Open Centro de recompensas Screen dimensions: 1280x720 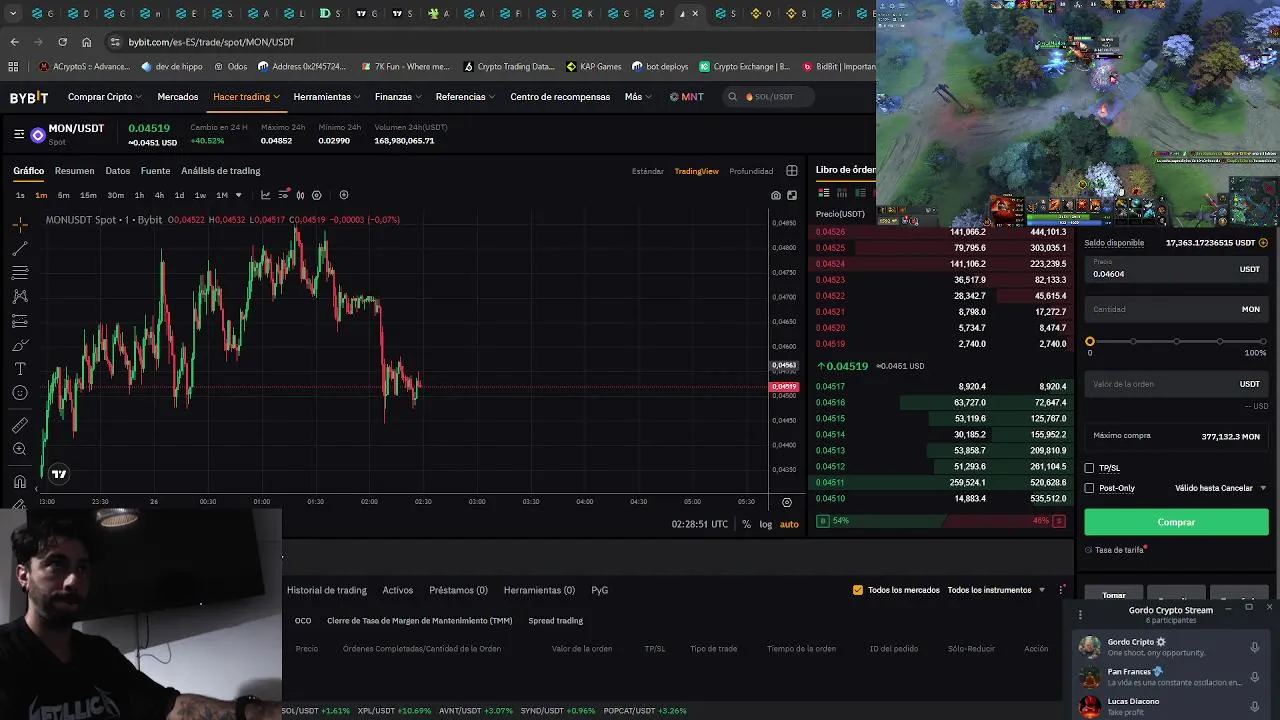click(x=560, y=97)
